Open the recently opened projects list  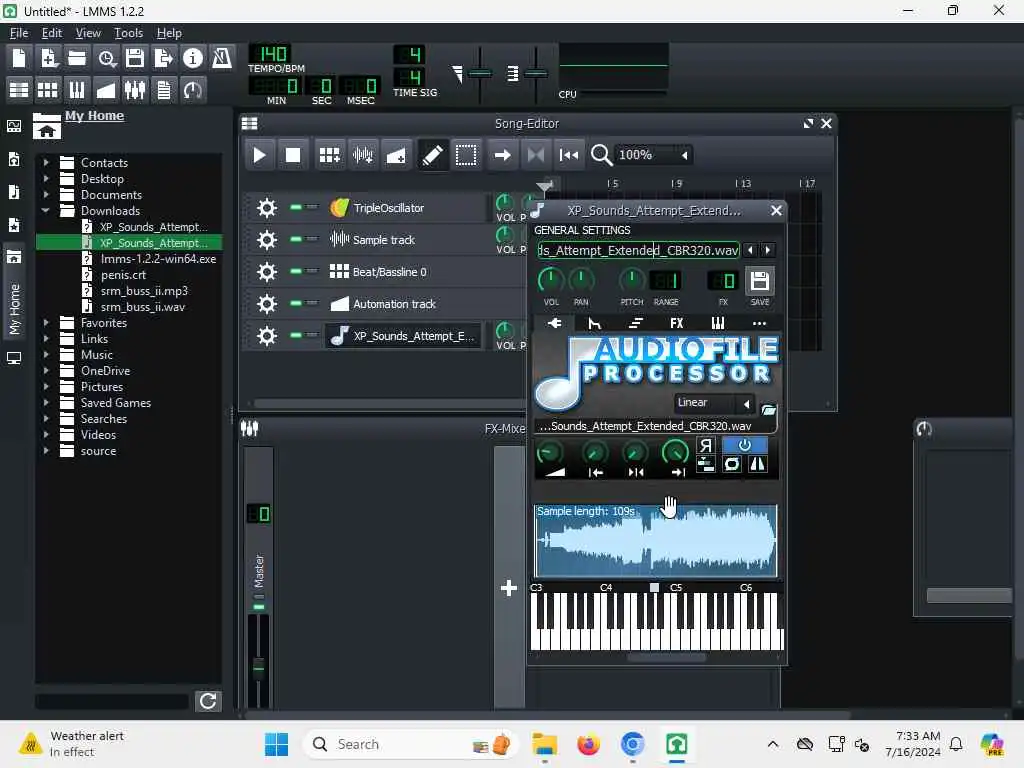pyautogui.click(x=106, y=59)
